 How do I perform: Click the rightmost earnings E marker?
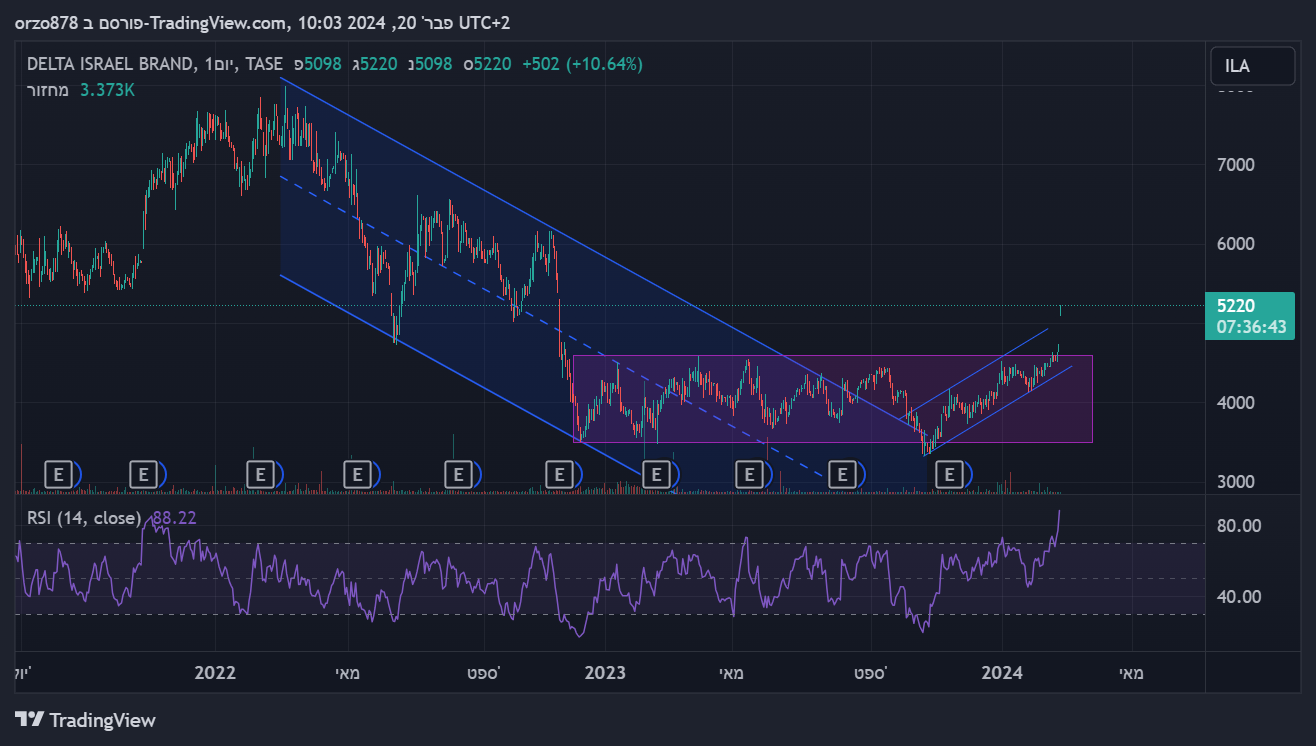click(950, 473)
